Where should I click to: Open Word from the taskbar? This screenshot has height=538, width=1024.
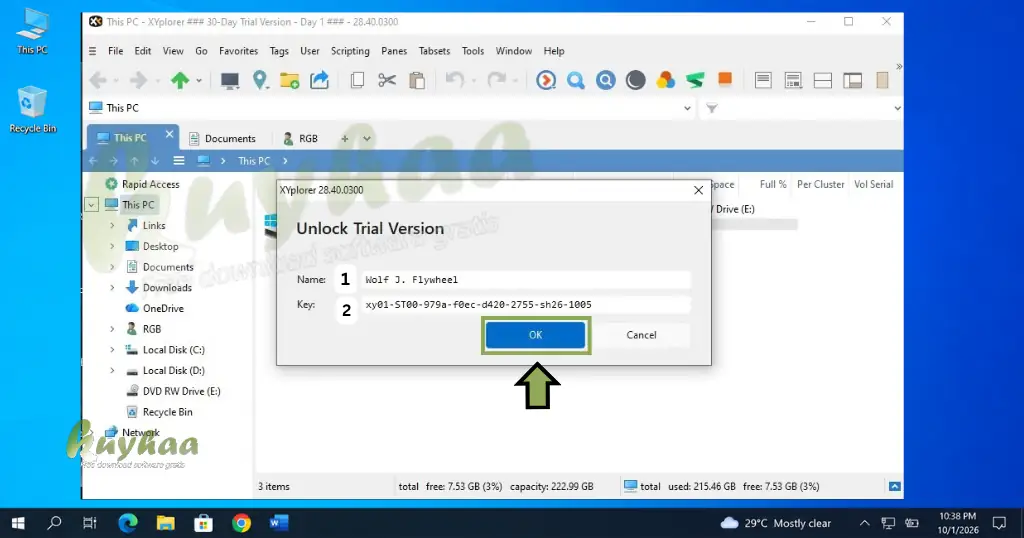pos(279,523)
